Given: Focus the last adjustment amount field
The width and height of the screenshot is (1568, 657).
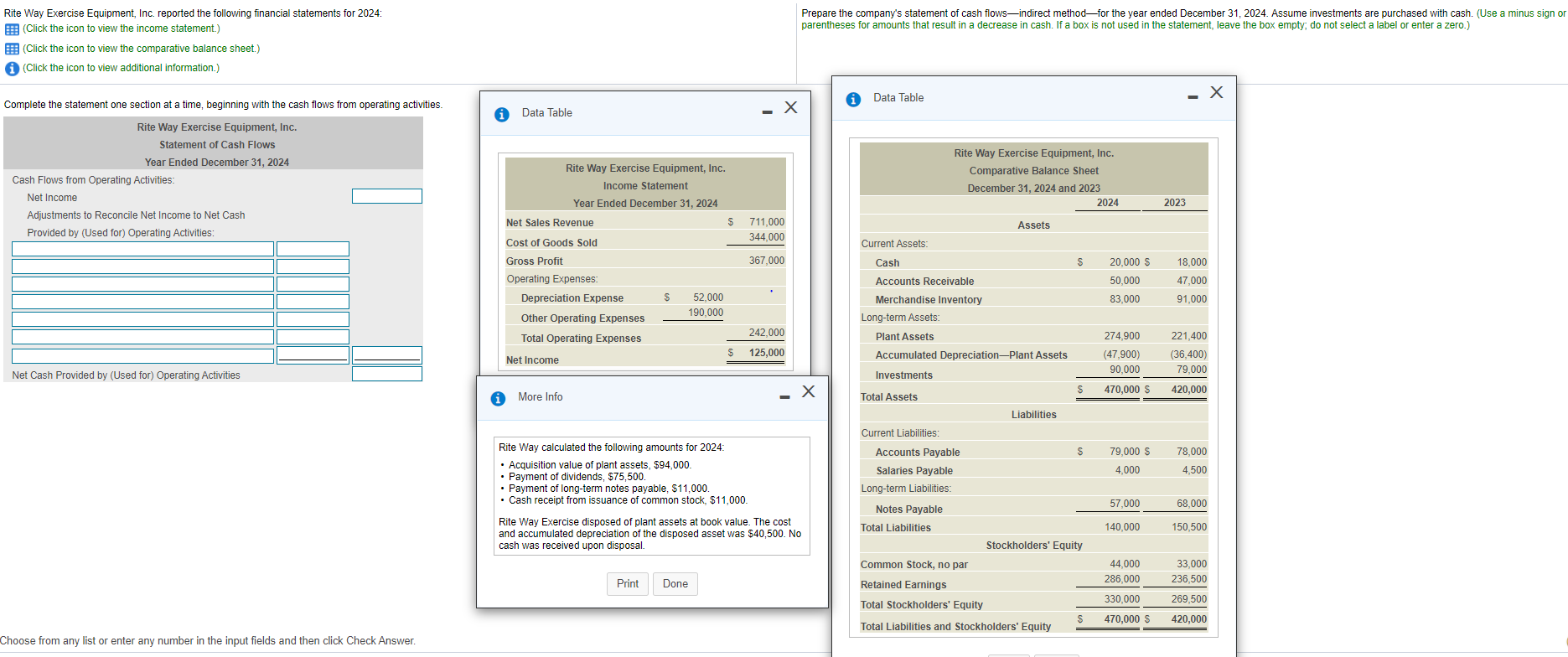Looking at the screenshot, I should [x=313, y=355].
